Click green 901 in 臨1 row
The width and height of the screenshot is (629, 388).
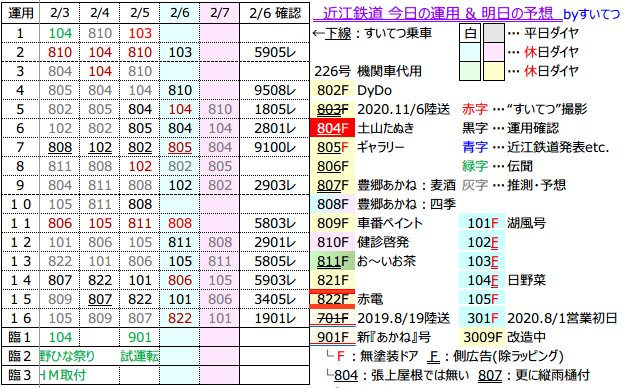140,337
